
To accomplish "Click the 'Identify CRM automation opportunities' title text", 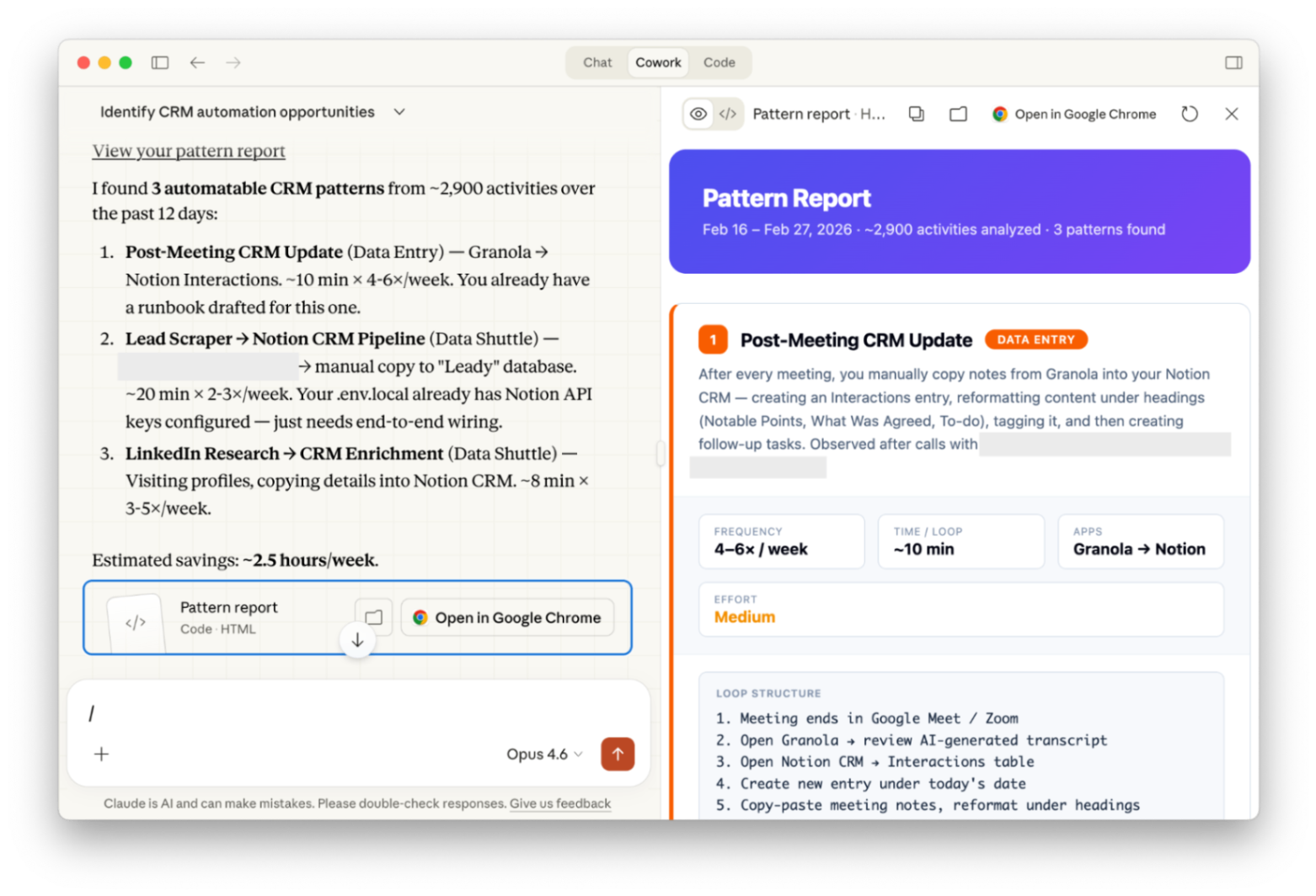I will click(238, 112).
